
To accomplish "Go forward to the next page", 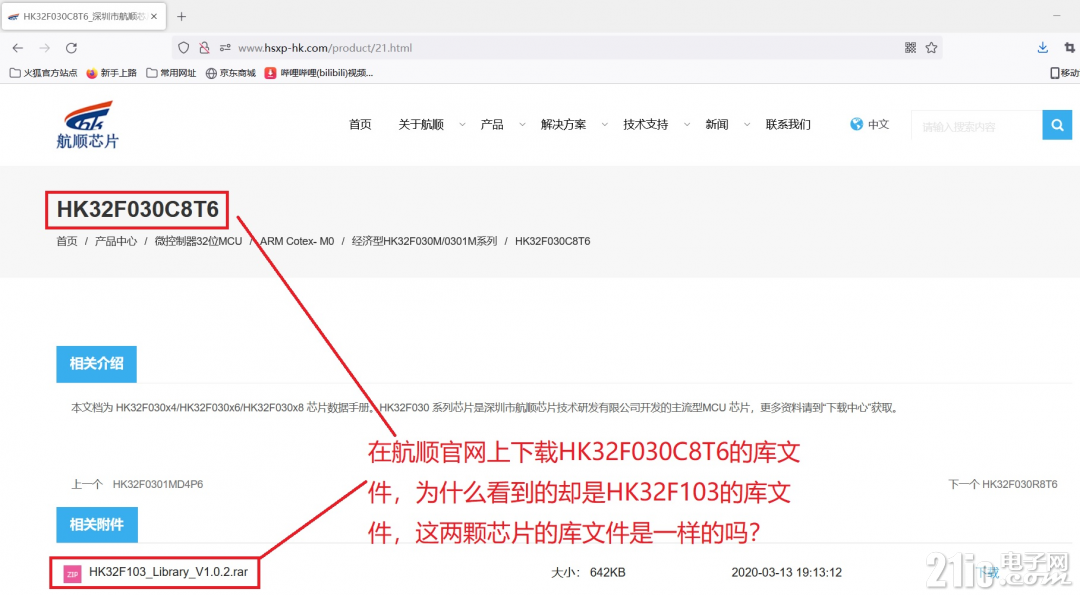I will [45, 48].
